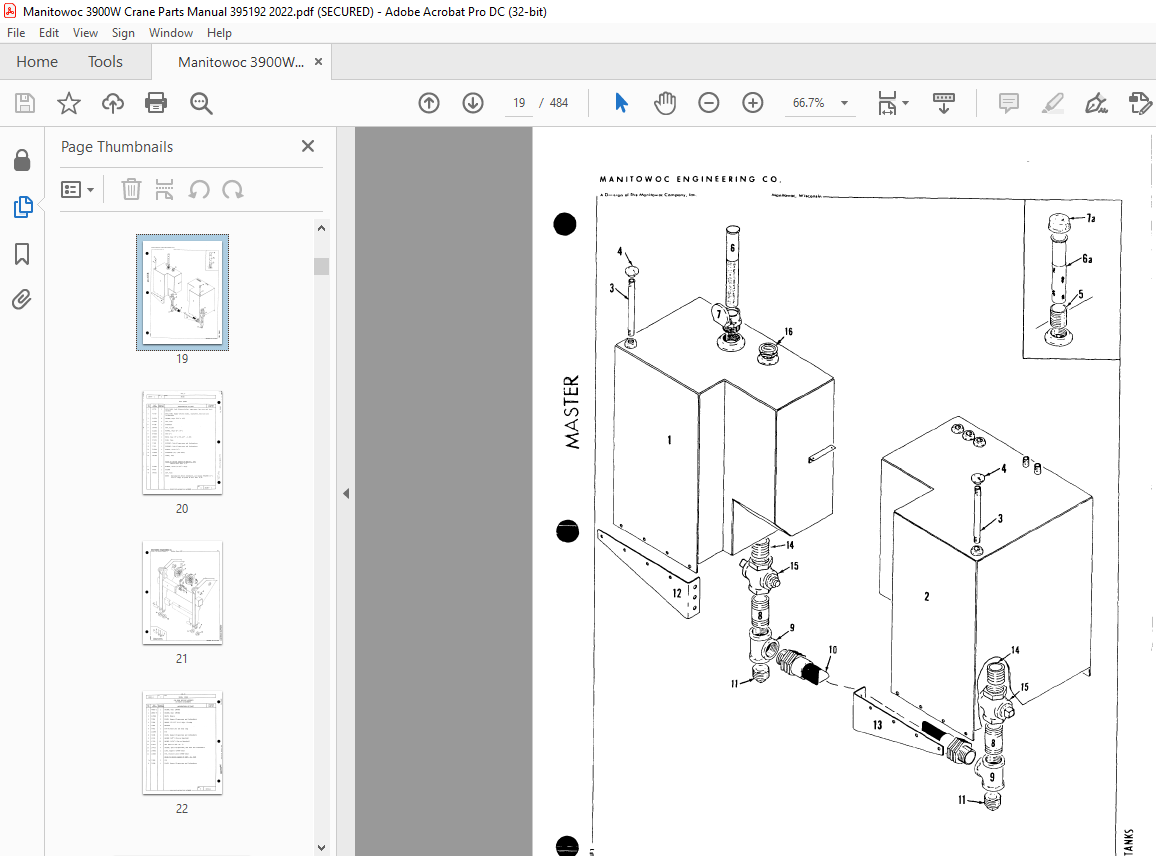Image resolution: width=1156 pixels, height=856 pixels.
Task: Click the print pages icon in thumbnails panel
Action: click(x=164, y=189)
